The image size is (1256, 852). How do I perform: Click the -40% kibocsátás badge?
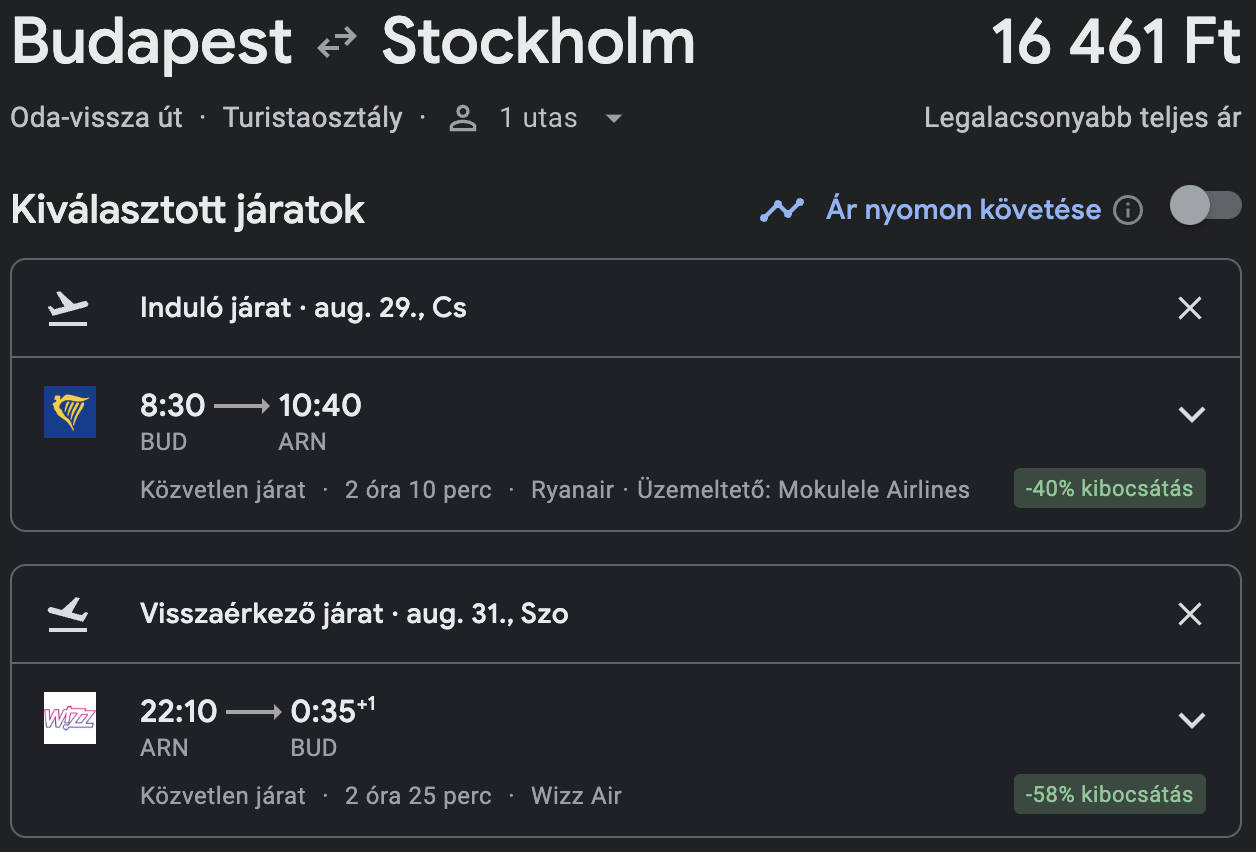(x=1109, y=489)
